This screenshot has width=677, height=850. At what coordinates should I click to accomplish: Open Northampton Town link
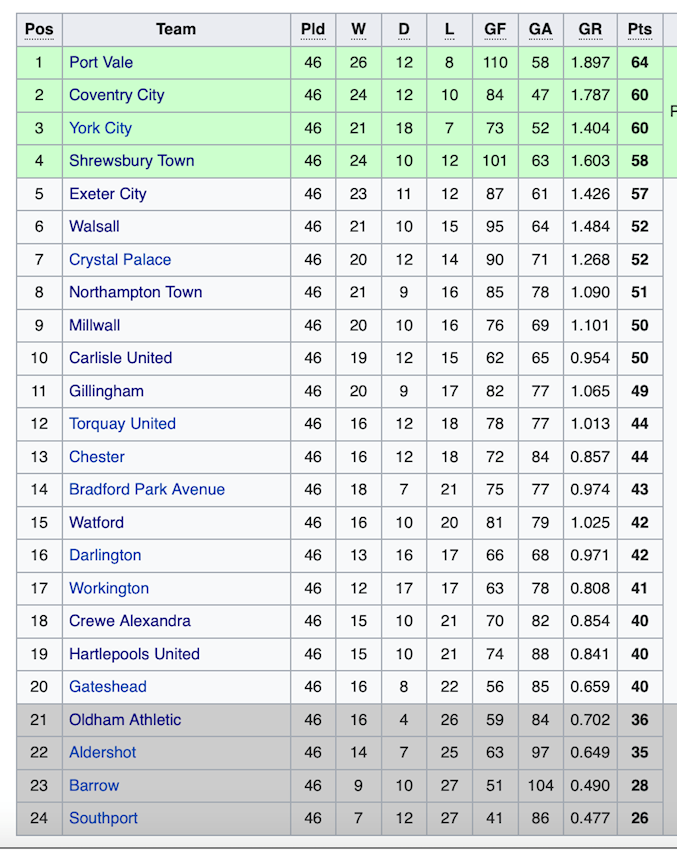[136, 292]
